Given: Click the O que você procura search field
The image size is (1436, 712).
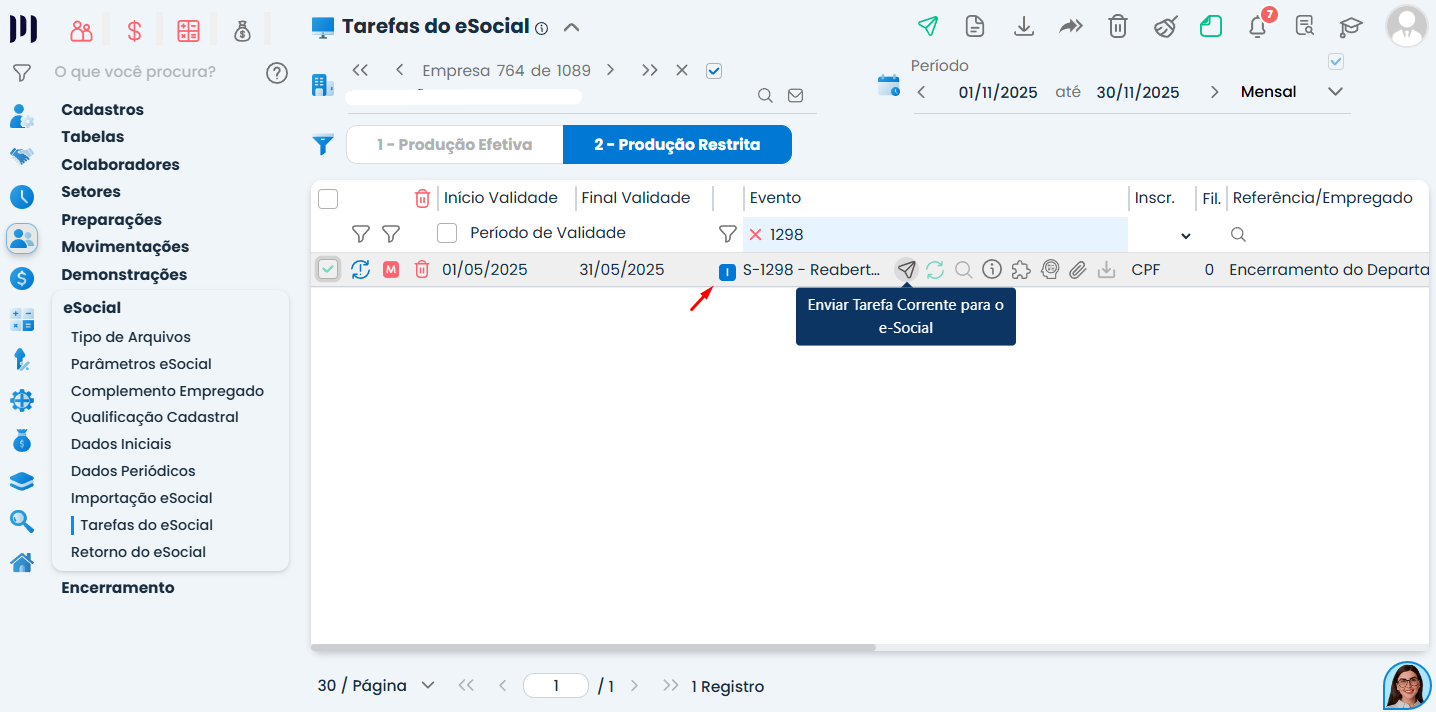Looking at the screenshot, I should pyautogui.click(x=135, y=72).
